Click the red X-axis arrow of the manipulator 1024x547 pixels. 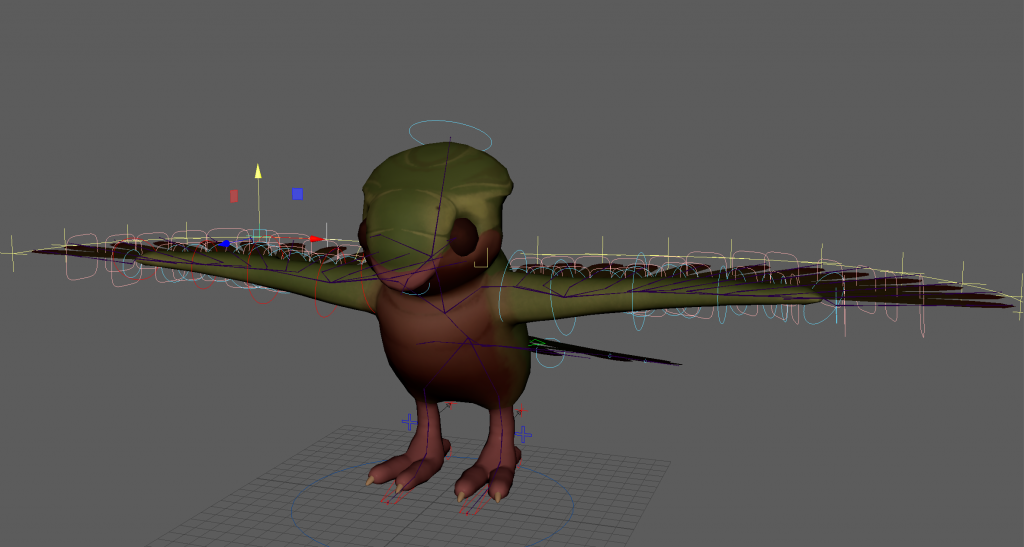click(x=314, y=239)
